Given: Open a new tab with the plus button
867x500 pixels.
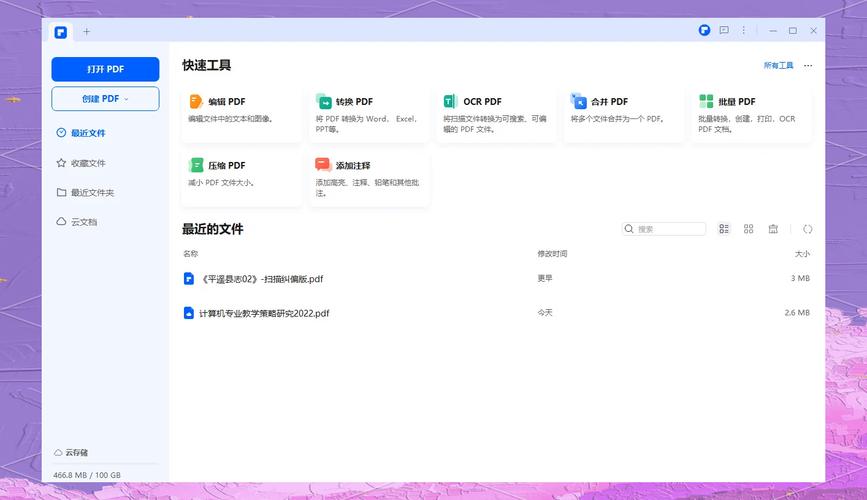Looking at the screenshot, I should click(86, 32).
